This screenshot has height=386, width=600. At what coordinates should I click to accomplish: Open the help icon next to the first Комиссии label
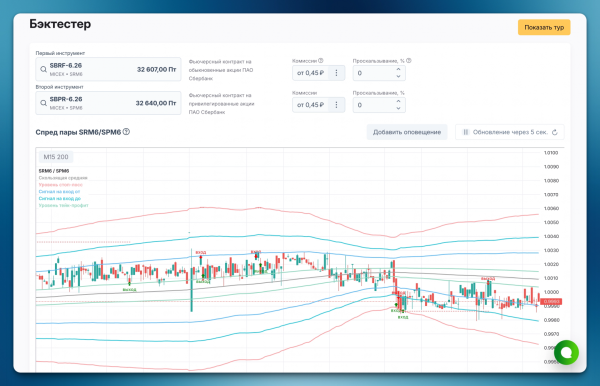pyautogui.click(x=321, y=60)
